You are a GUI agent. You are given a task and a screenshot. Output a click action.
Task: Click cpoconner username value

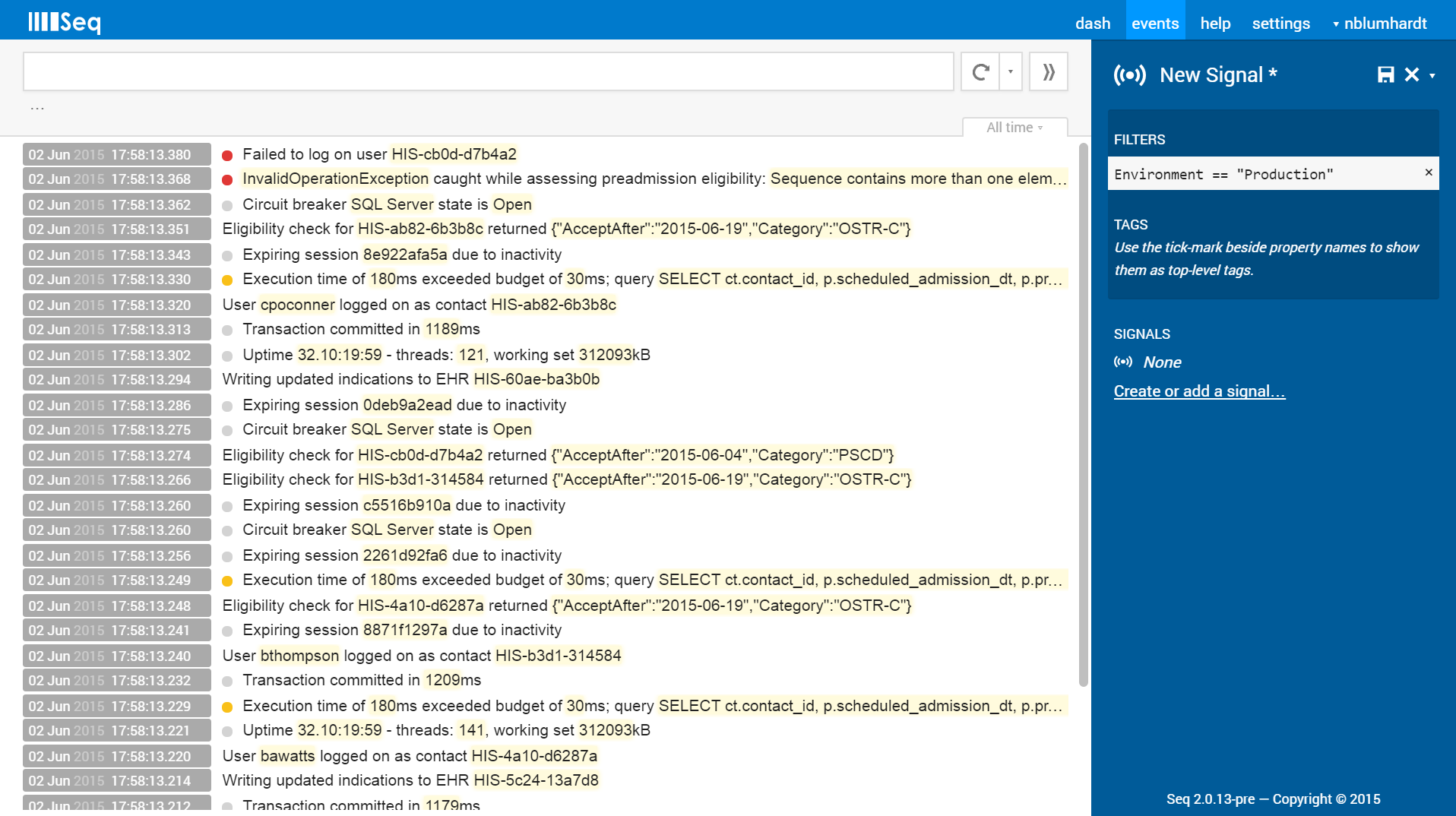coord(297,305)
